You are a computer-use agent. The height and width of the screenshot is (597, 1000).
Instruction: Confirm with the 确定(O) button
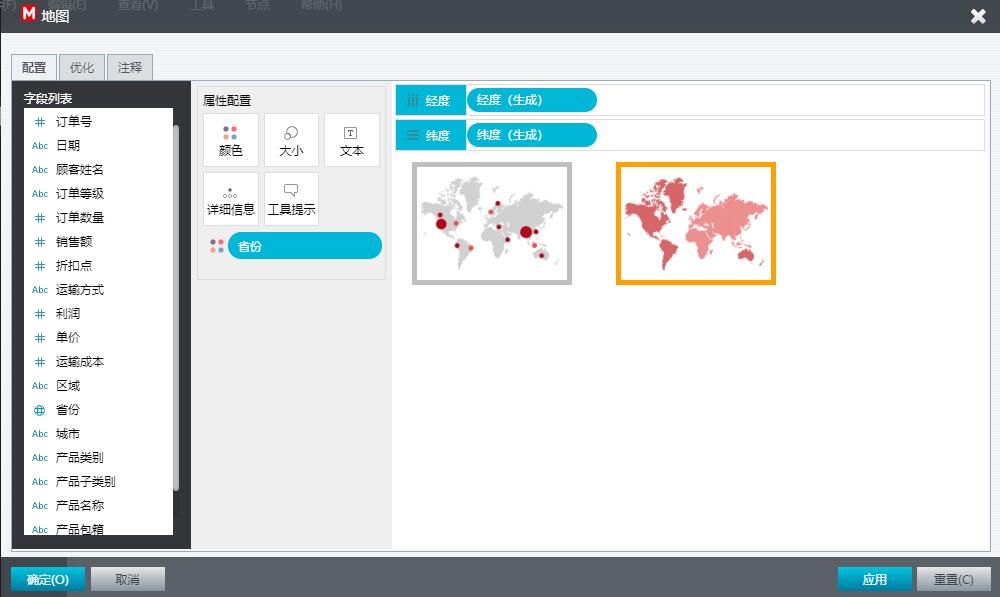tap(48, 580)
